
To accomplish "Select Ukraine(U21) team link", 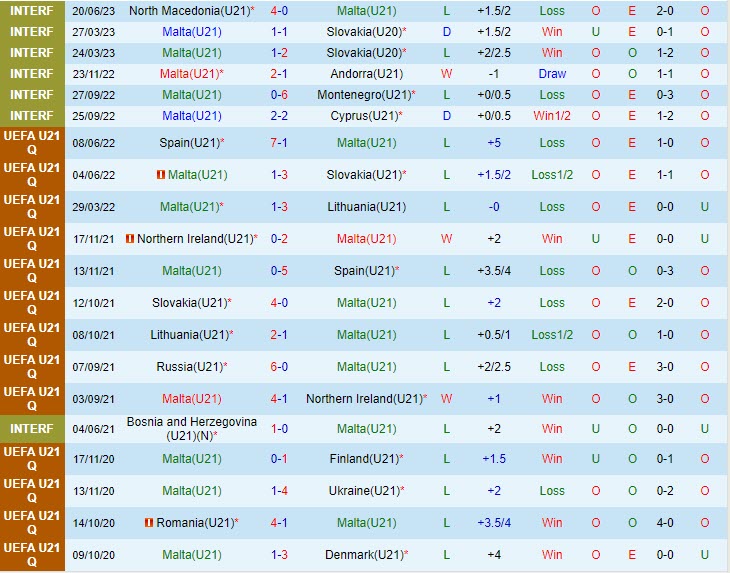I will click(363, 491).
